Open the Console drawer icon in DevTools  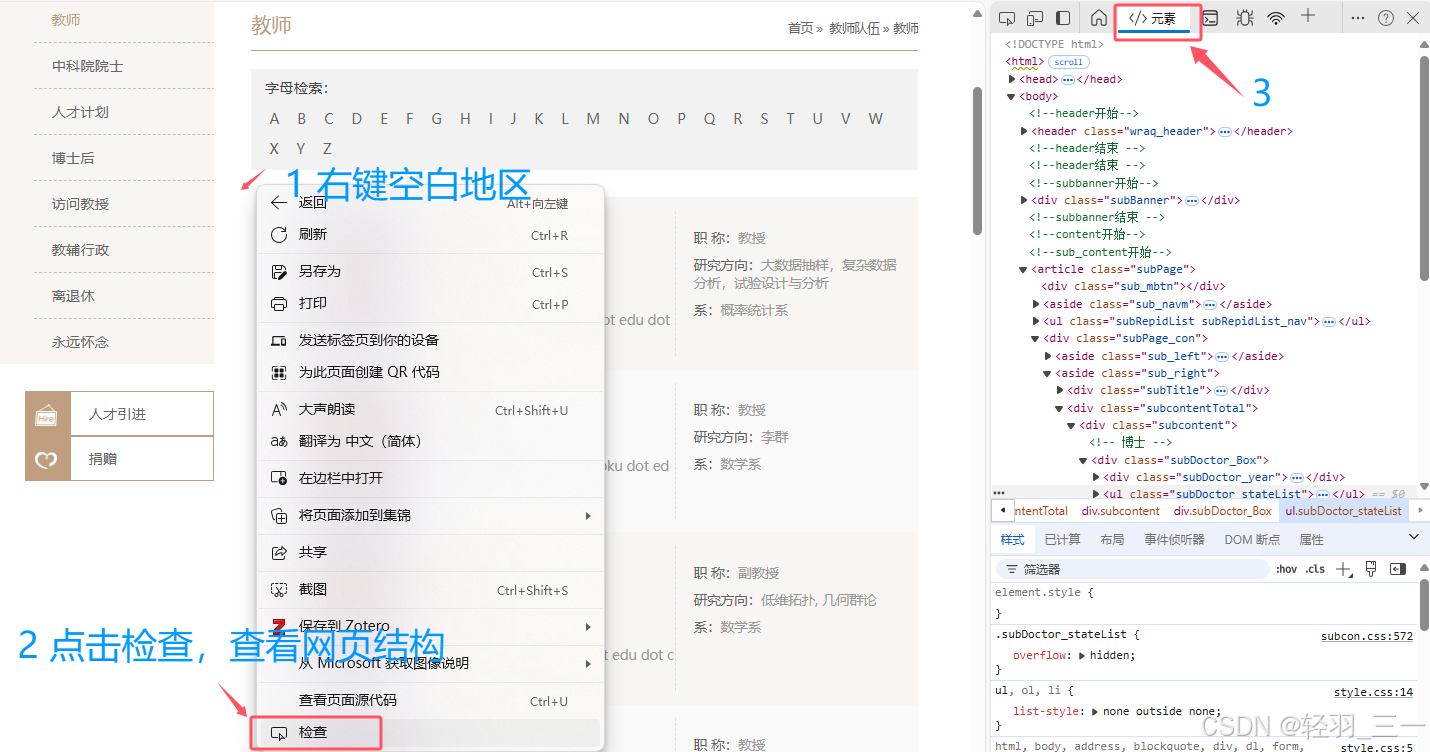[x=1212, y=17]
